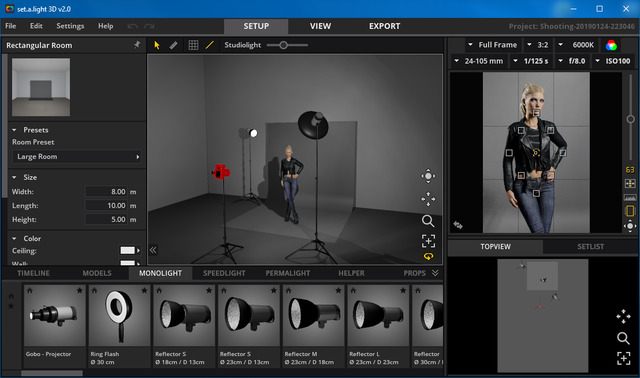Star the Reflector S 18cm item
Image resolution: width=640 pixels, height=378 pixels.
tap(209, 290)
